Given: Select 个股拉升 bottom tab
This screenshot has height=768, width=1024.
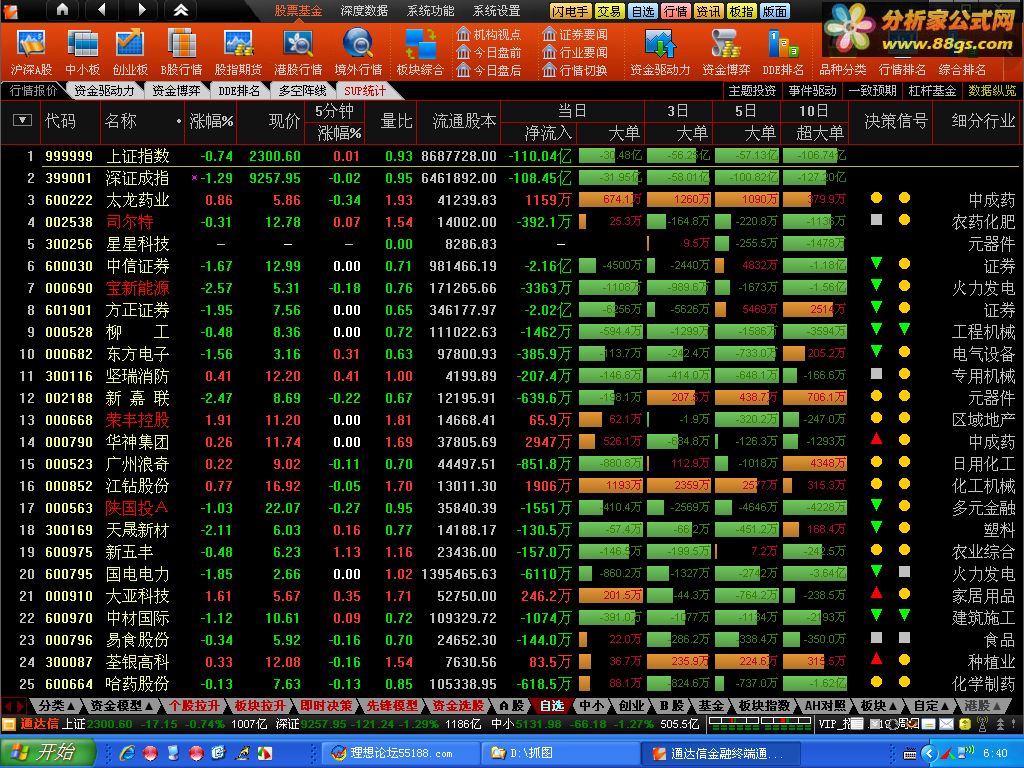Looking at the screenshot, I should click(x=194, y=706).
